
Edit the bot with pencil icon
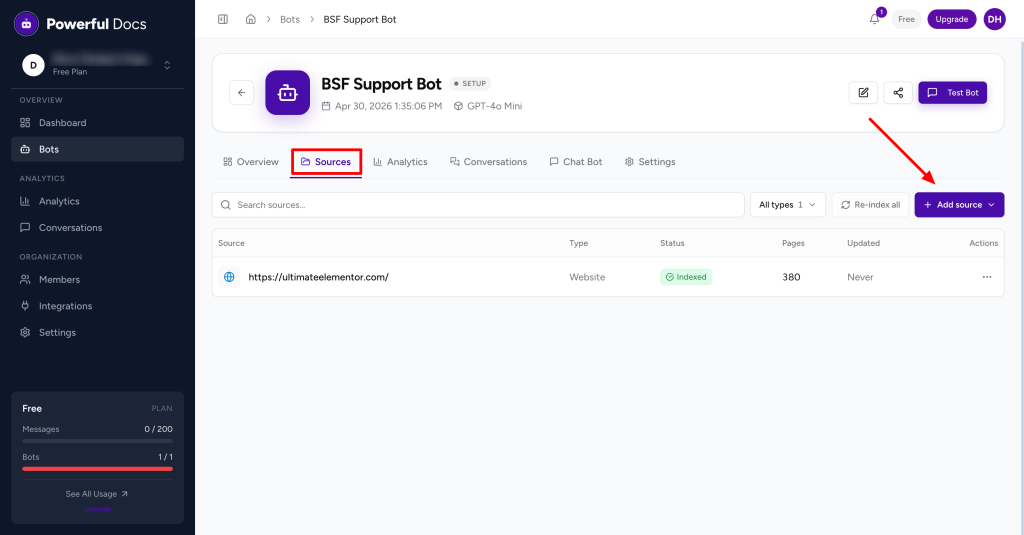pyautogui.click(x=863, y=93)
